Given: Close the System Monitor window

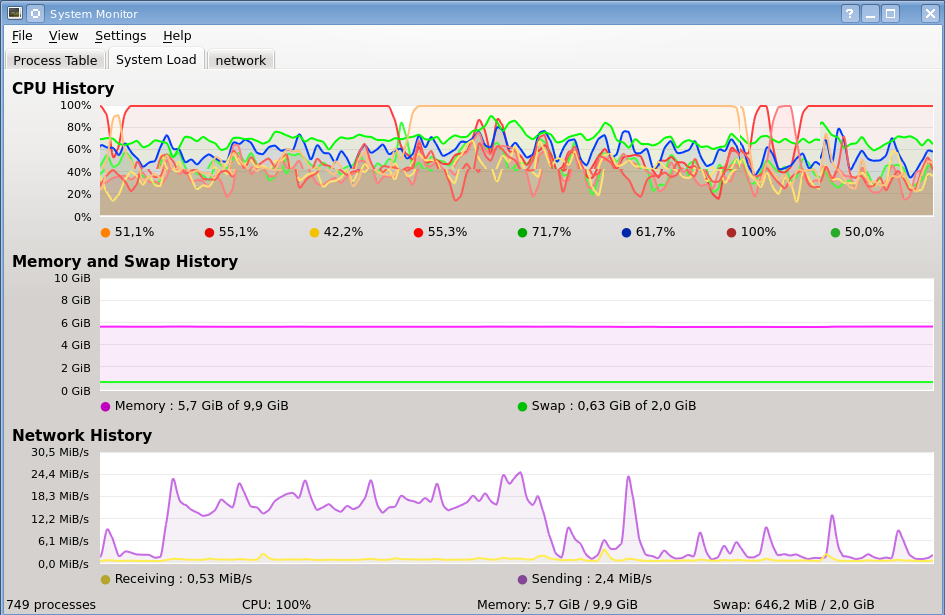Looking at the screenshot, I should click(x=930, y=13).
